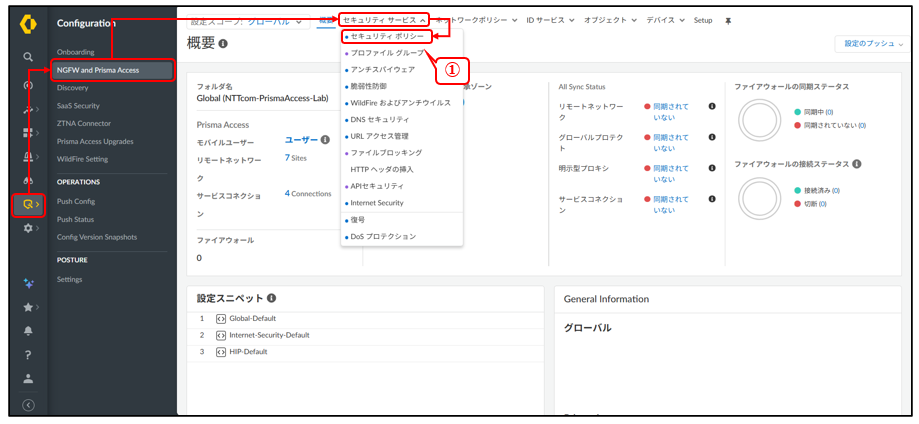Expand the ネットワークポリシー menu
Screen dimensions: 919x424
476,20
